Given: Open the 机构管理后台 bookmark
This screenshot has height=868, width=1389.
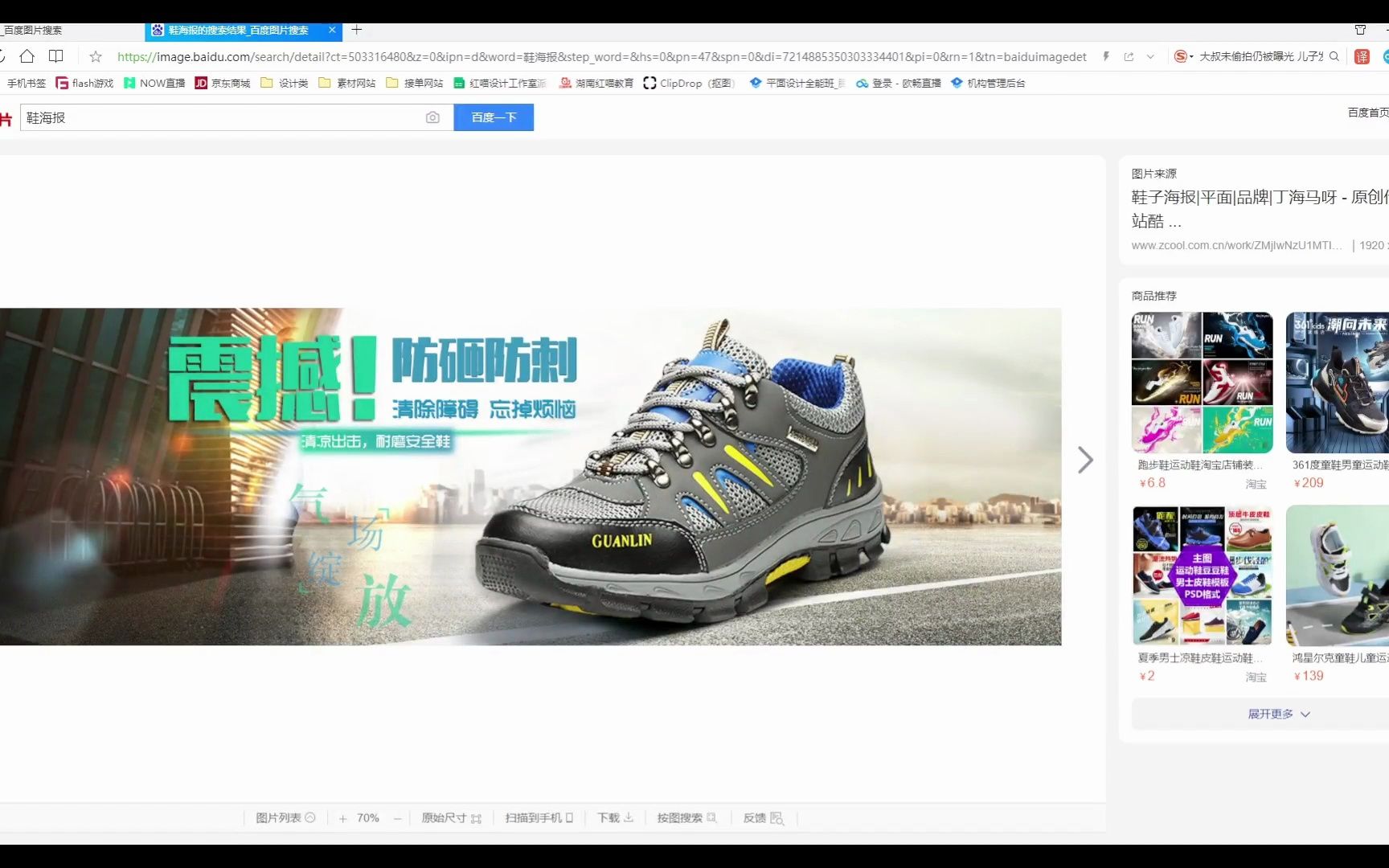Looking at the screenshot, I should click(x=988, y=83).
